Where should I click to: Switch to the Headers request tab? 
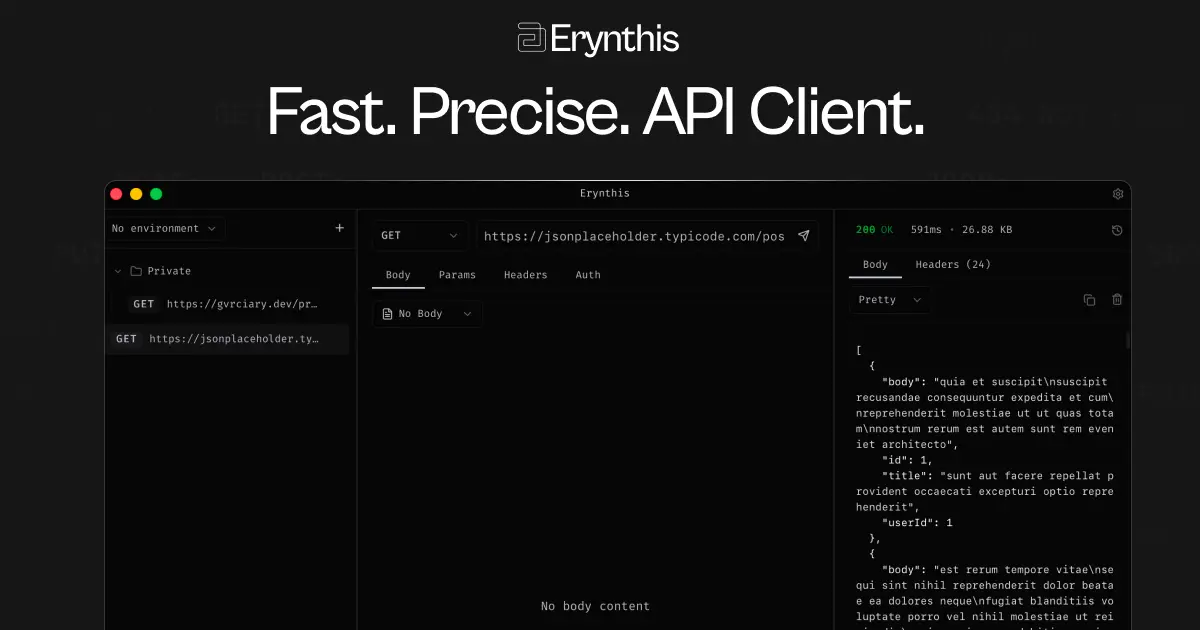(525, 274)
